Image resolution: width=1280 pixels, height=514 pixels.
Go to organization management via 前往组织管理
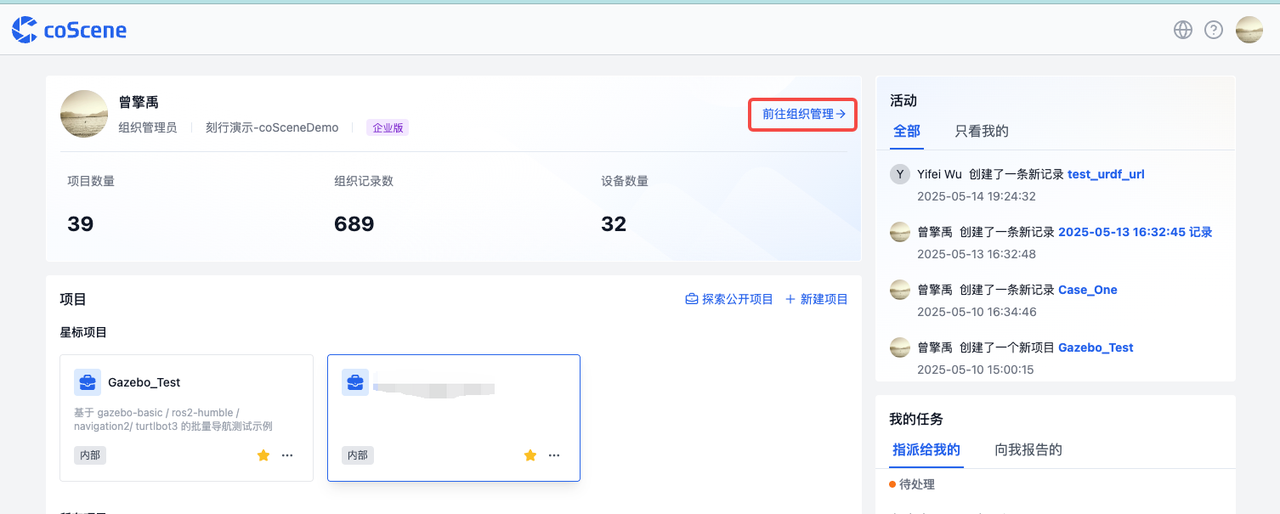[803, 114]
